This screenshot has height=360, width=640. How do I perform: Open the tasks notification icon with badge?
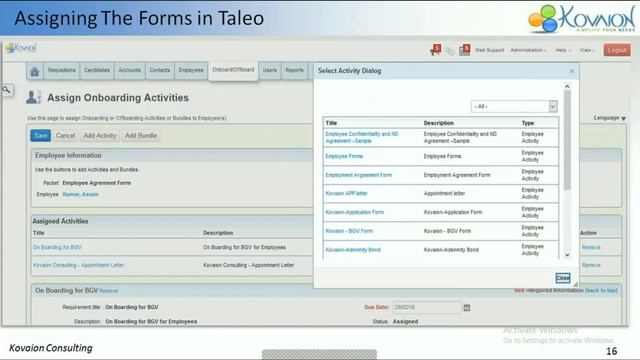pos(464,50)
